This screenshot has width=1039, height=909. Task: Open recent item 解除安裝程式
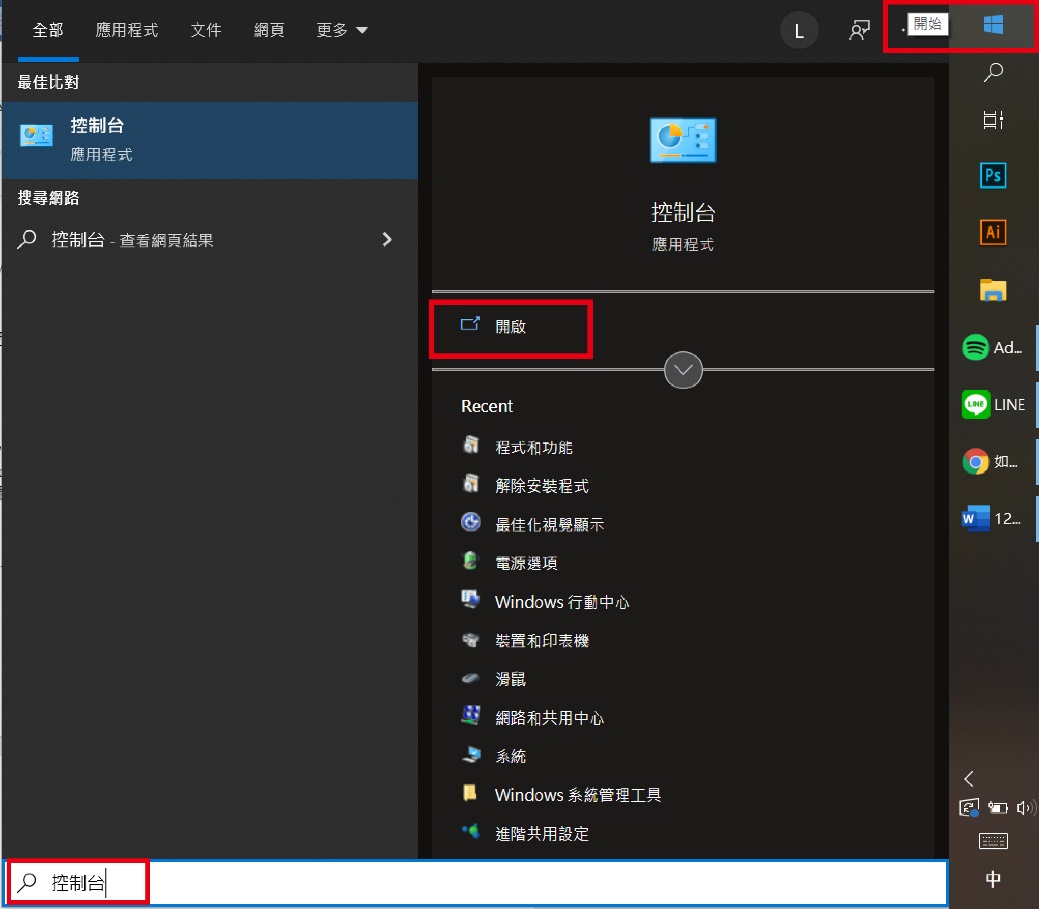[542, 486]
